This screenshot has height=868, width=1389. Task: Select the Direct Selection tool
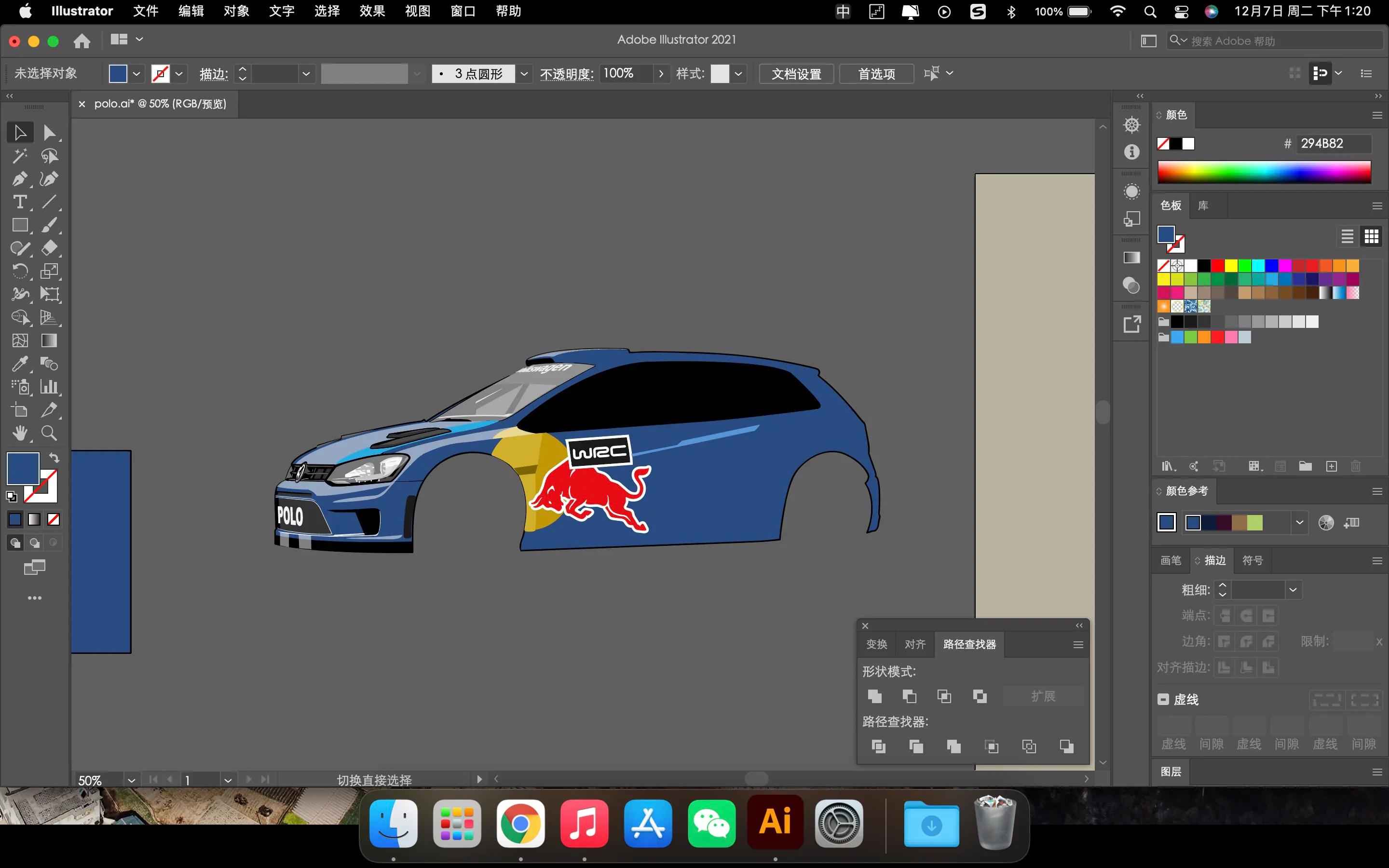pyautogui.click(x=49, y=133)
